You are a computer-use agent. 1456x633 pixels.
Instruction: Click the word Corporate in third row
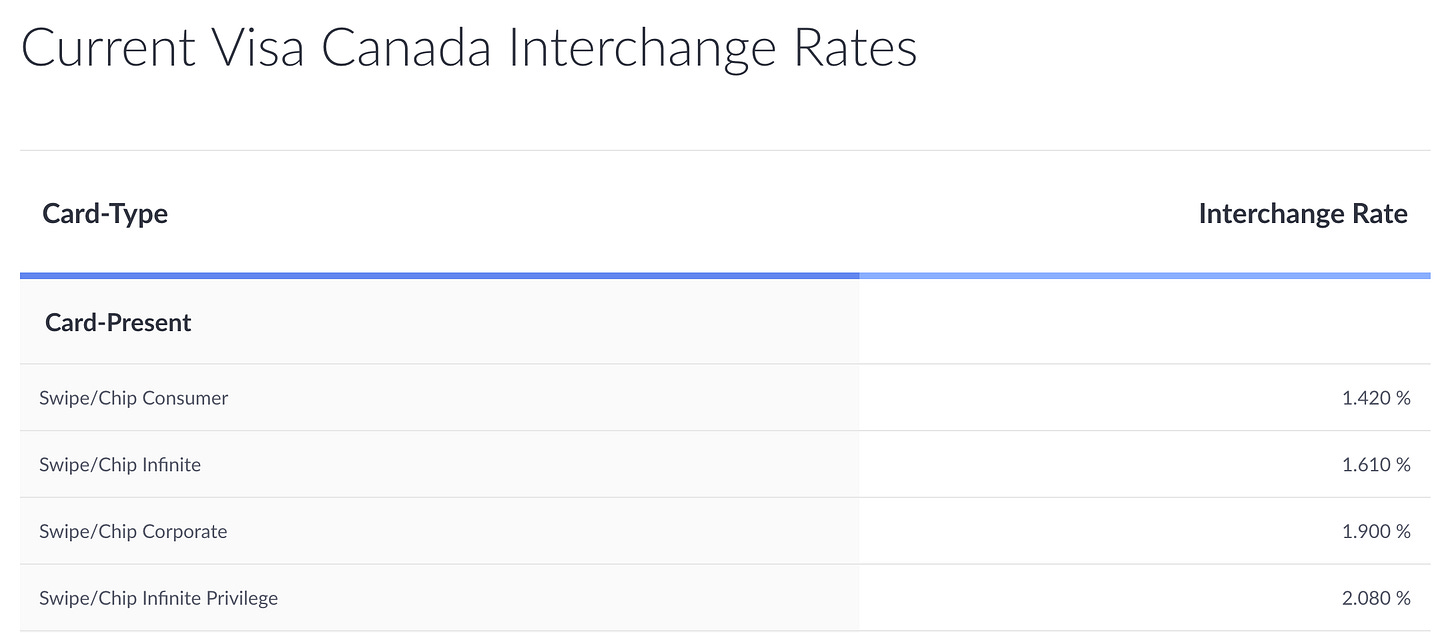tap(185, 531)
